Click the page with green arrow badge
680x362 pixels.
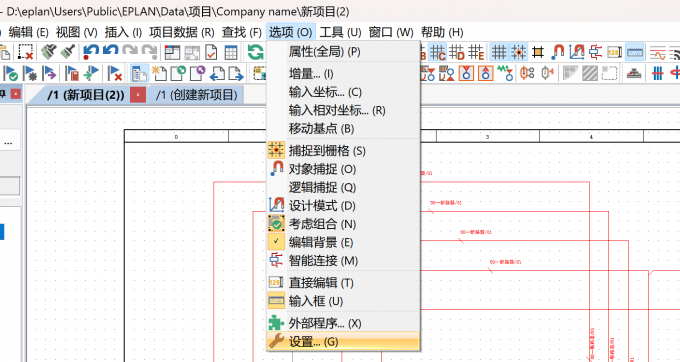tap(178, 73)
